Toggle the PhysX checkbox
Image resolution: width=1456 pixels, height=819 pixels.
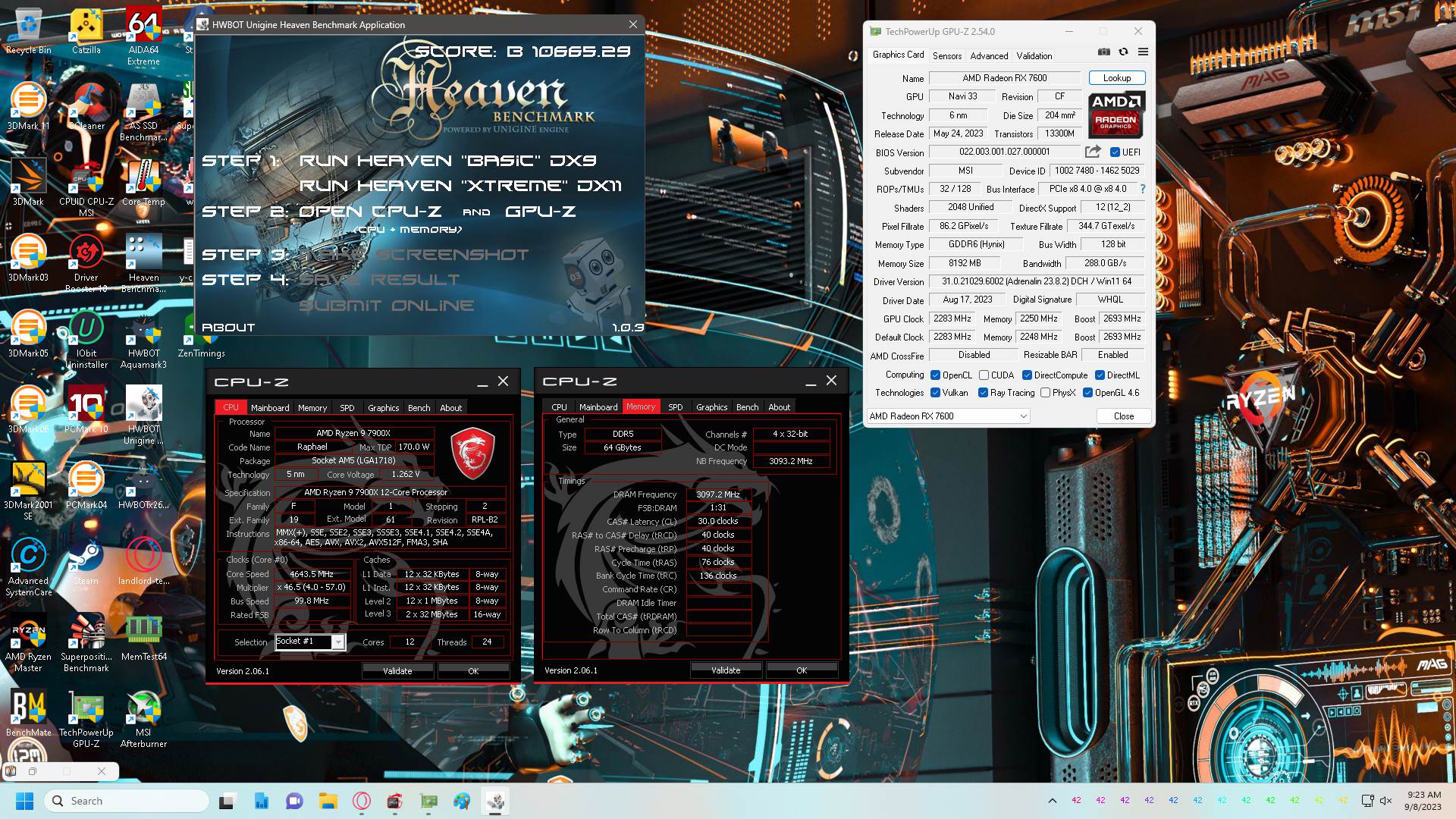1045,393
